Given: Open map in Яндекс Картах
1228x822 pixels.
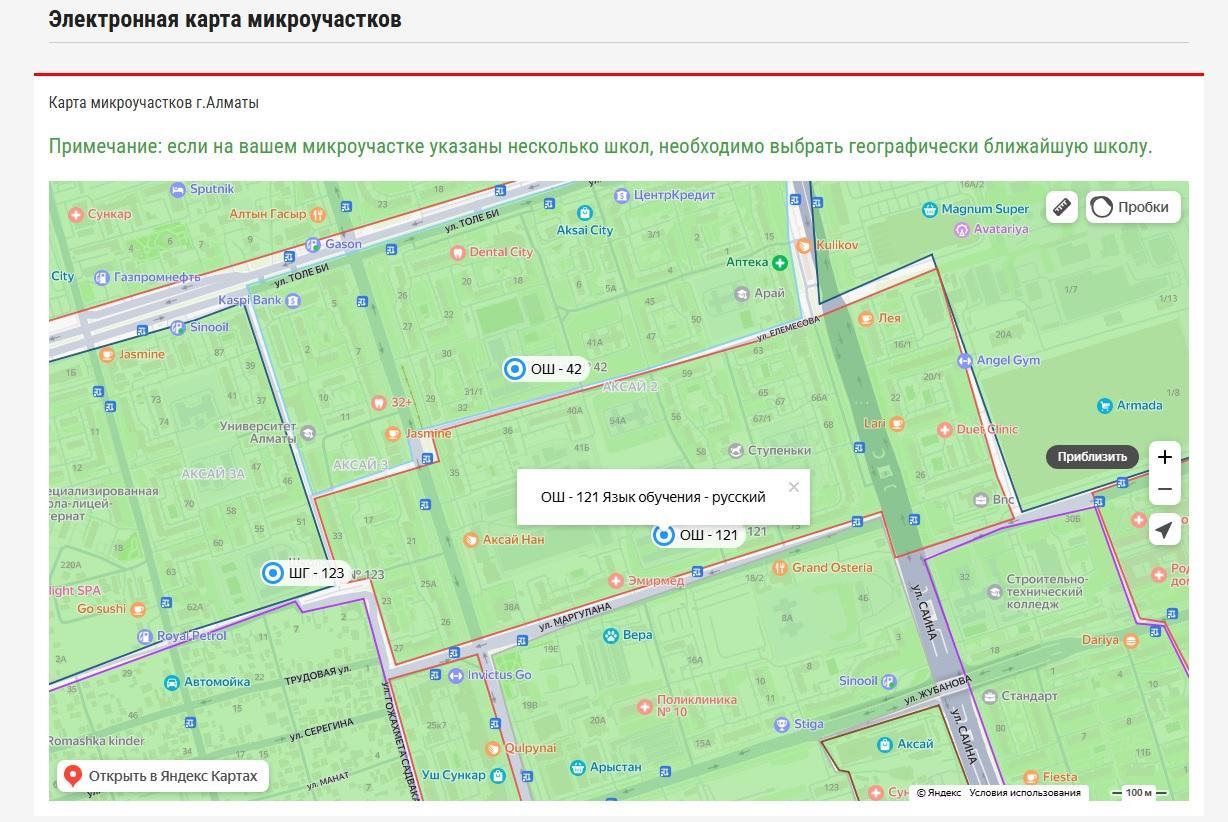Looking at the screenshot, I should [x=162, y=775].
